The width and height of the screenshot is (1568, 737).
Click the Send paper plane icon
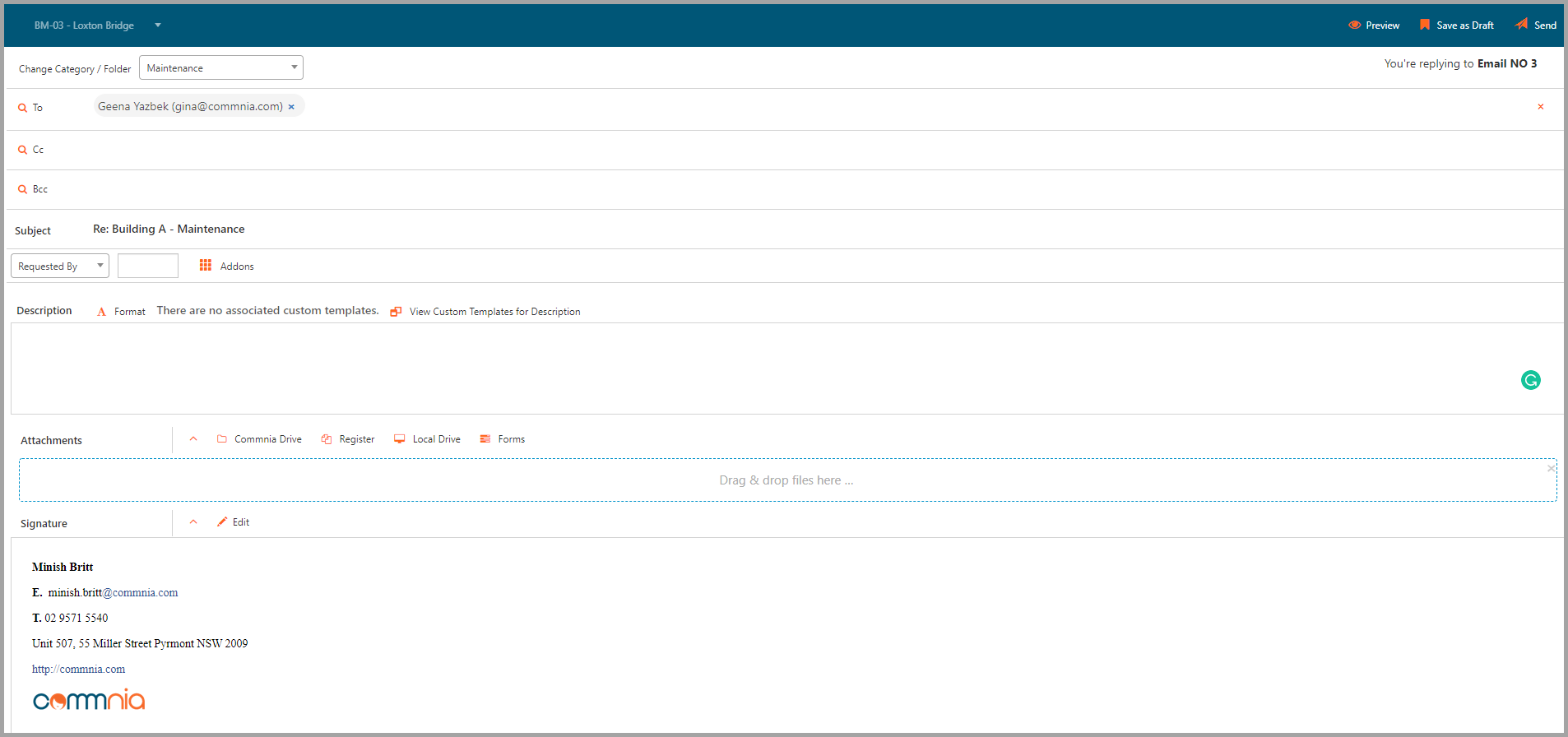(x=1521, y=25)
